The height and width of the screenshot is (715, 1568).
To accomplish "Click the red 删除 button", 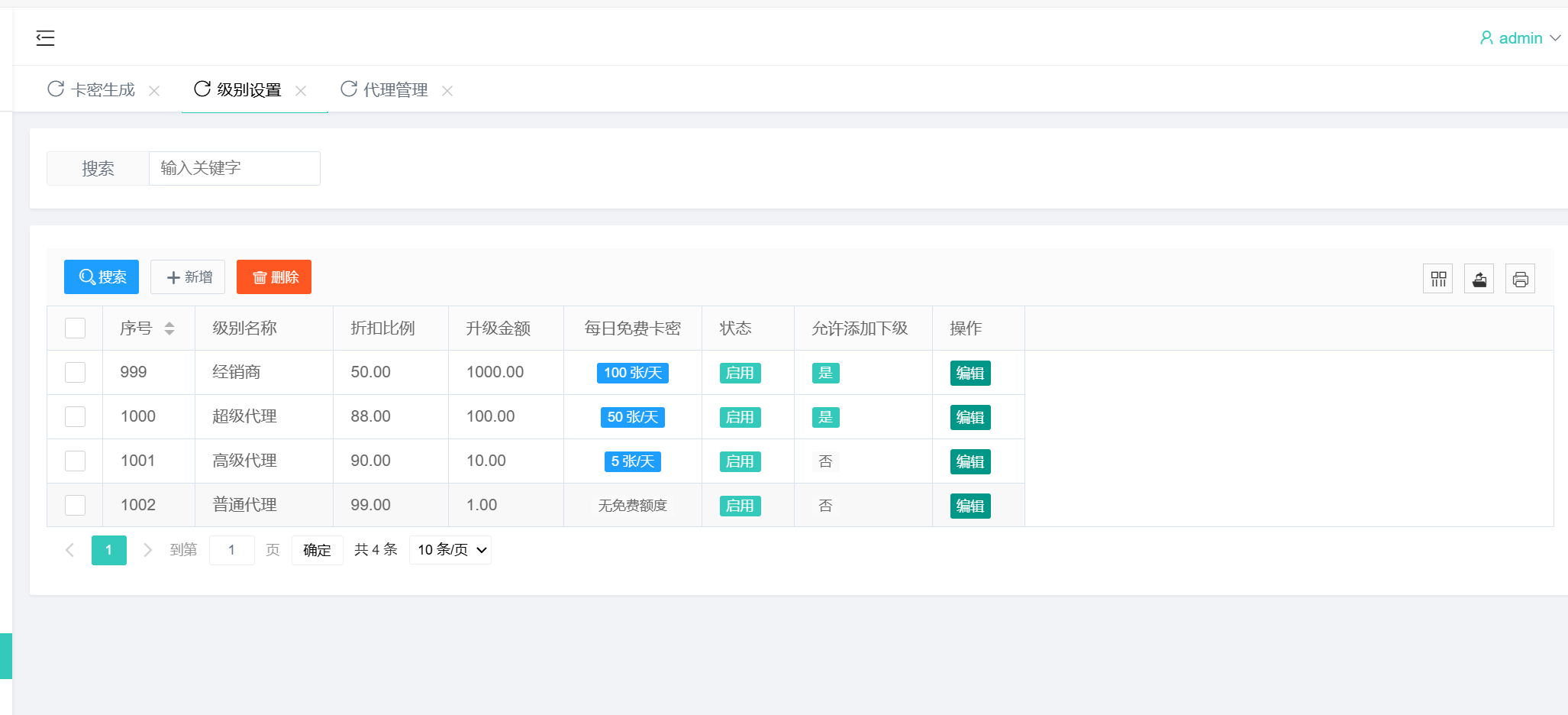I will click(x=274, y=277).
